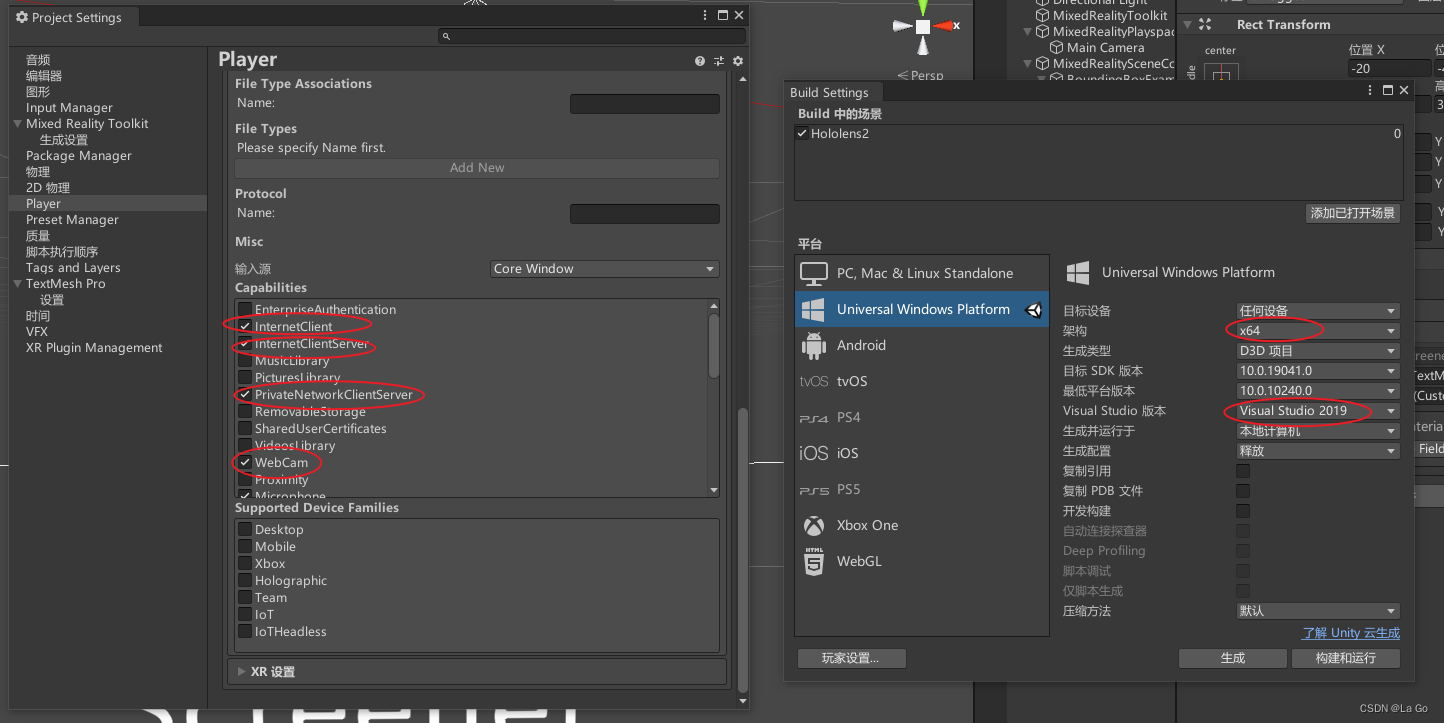This screenshot has width=1444, height=723.
Task: Open 生成类型 D3D dropdown
Action: 1317,351
